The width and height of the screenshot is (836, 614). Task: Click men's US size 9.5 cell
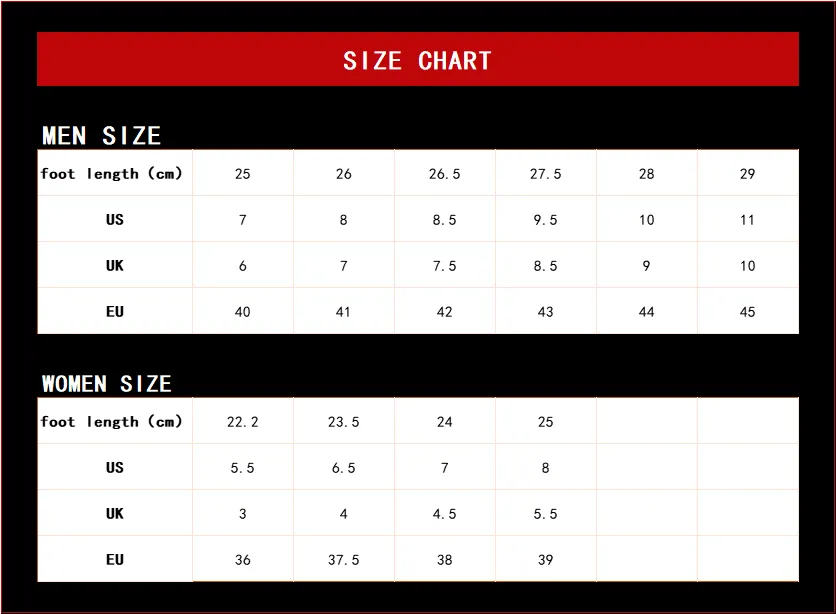pos(546,220)
